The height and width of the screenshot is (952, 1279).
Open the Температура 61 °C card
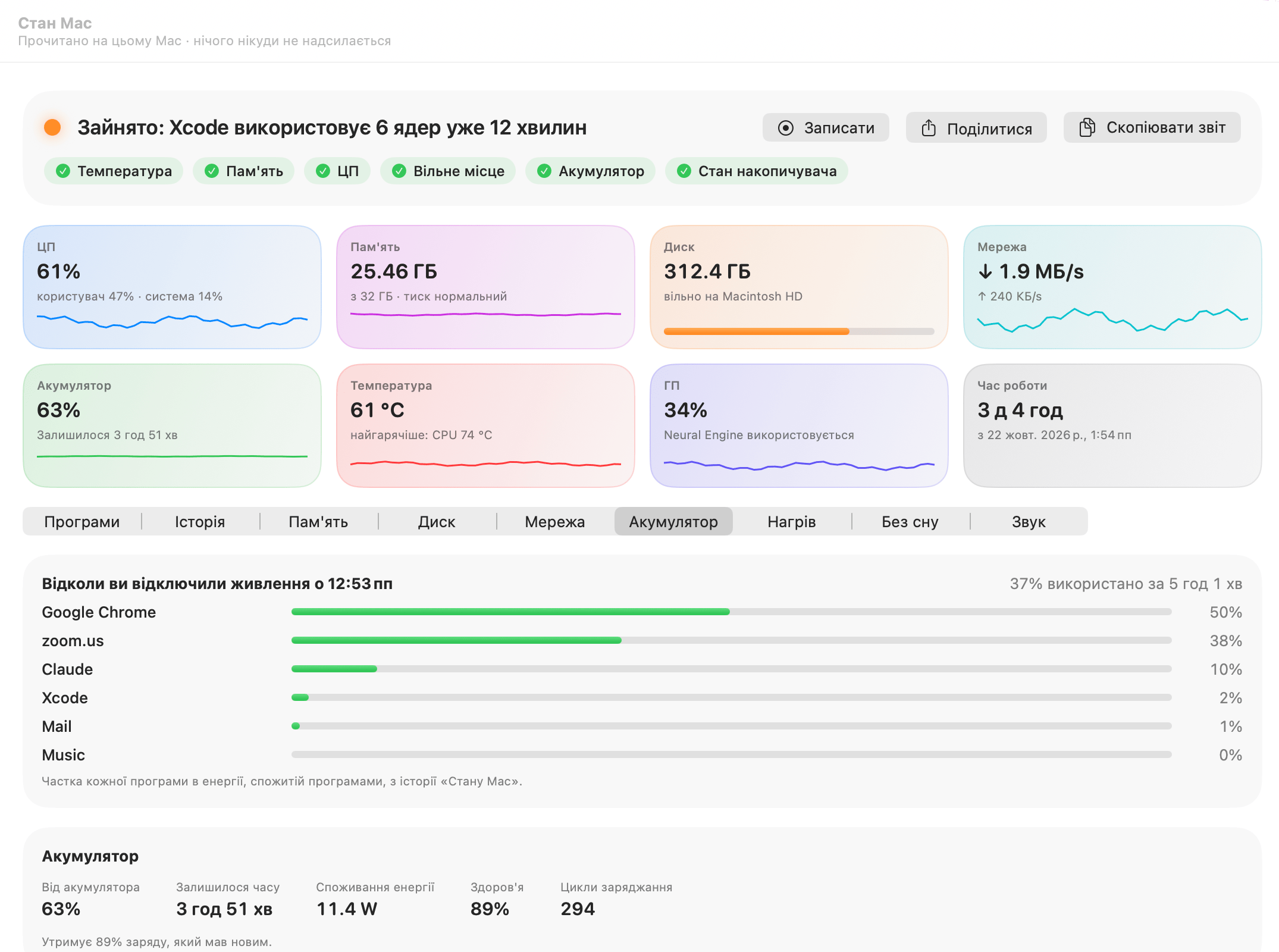(485, 425)
